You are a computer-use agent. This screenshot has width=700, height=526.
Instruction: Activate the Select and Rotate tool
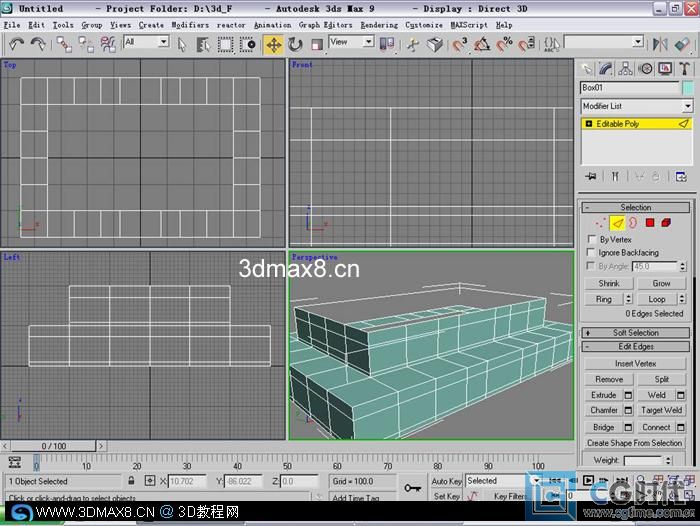295,44
